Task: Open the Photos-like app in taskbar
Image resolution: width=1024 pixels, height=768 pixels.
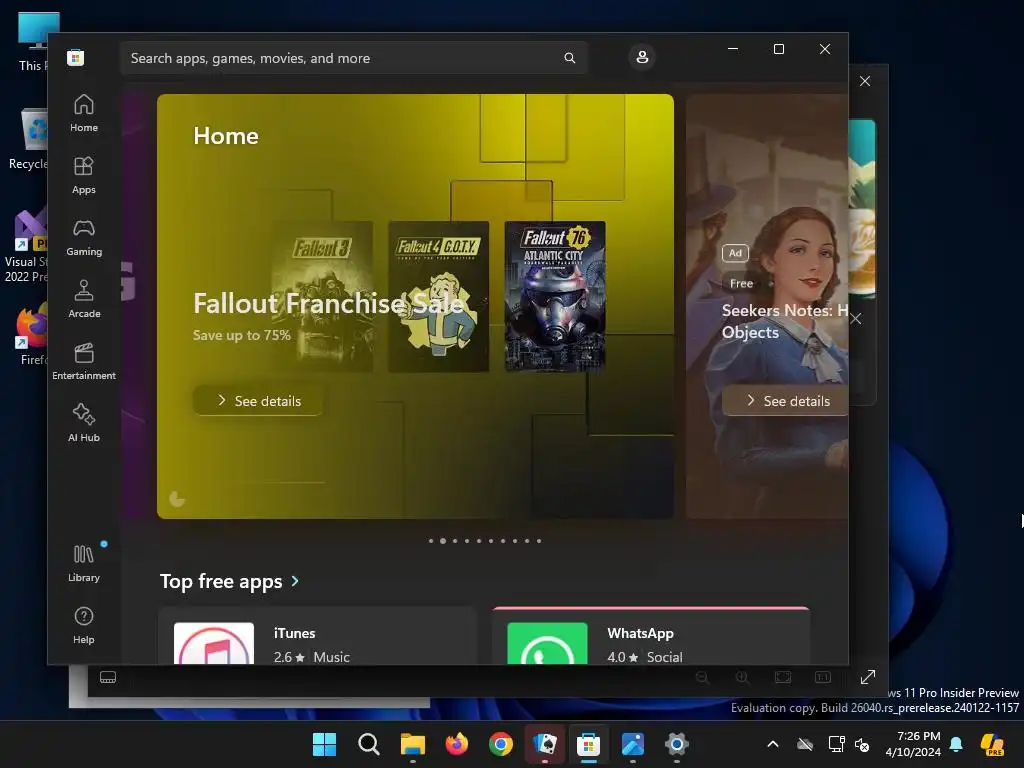Action: pos(633,744)
